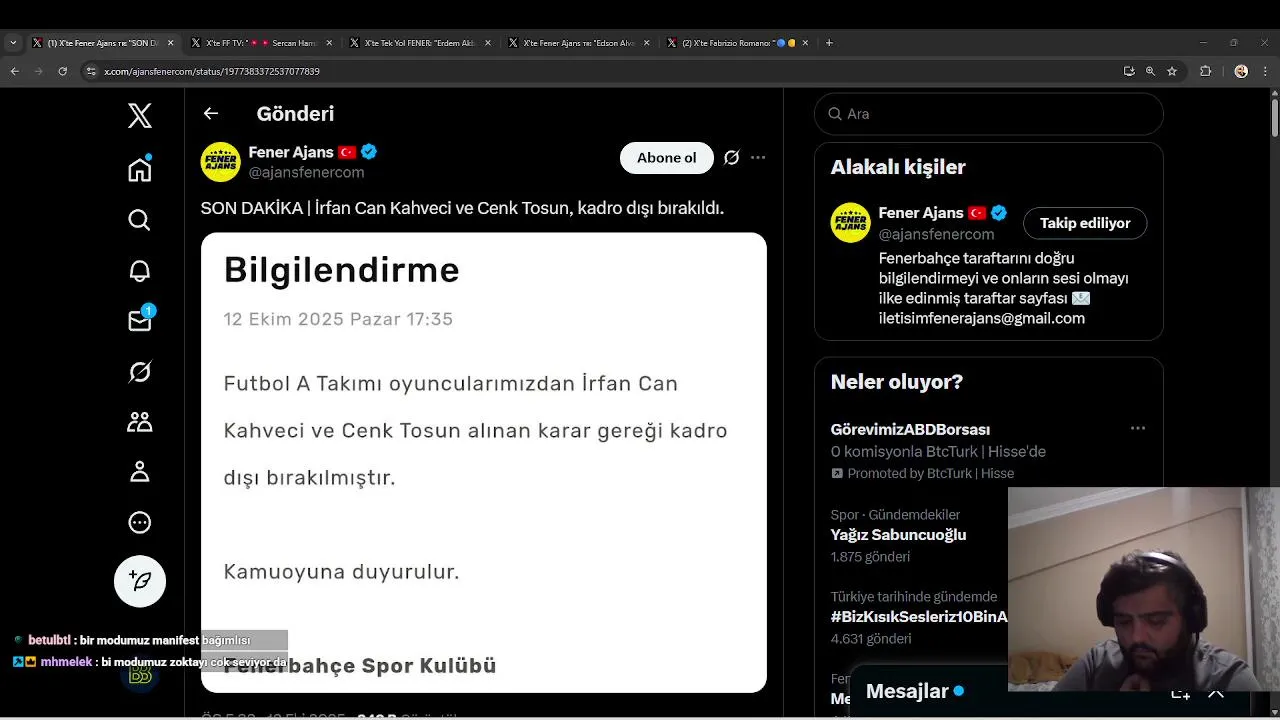Open the post's three-dot options menu
This screenshot has width=1280, height=720.
tap(758, 158)
